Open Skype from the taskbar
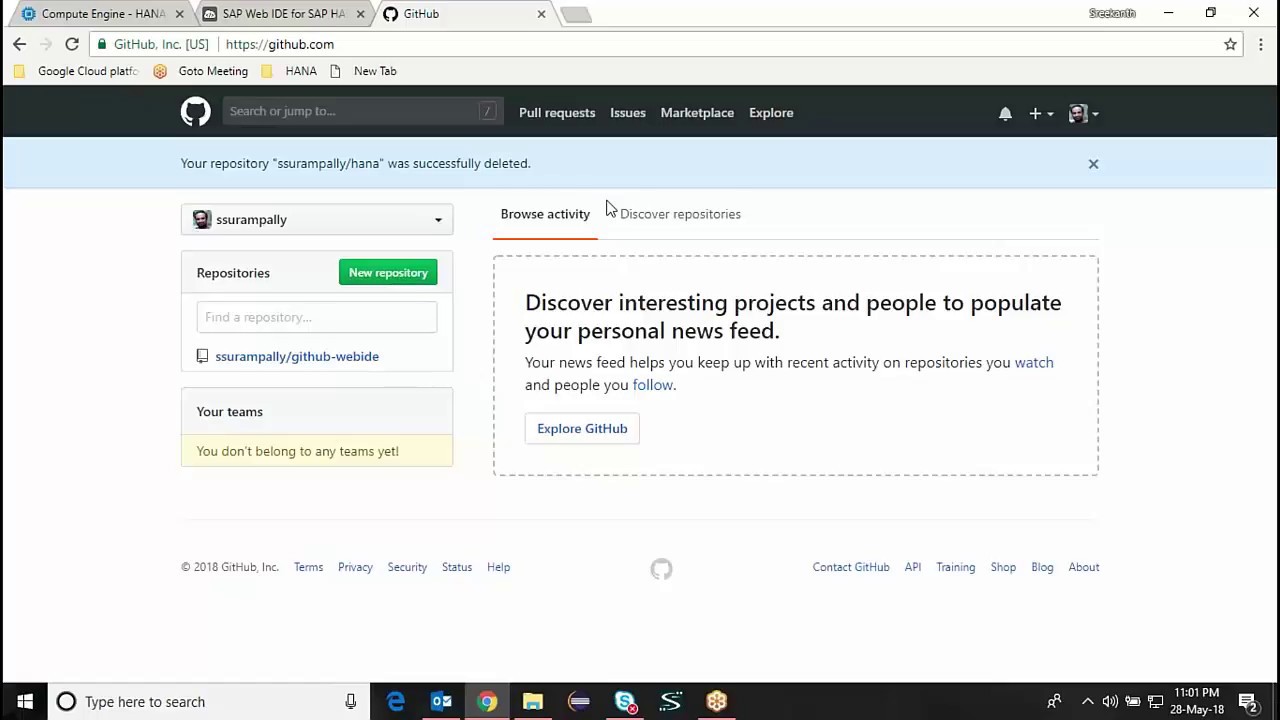 pyautogui.click(x=625, y=702)
